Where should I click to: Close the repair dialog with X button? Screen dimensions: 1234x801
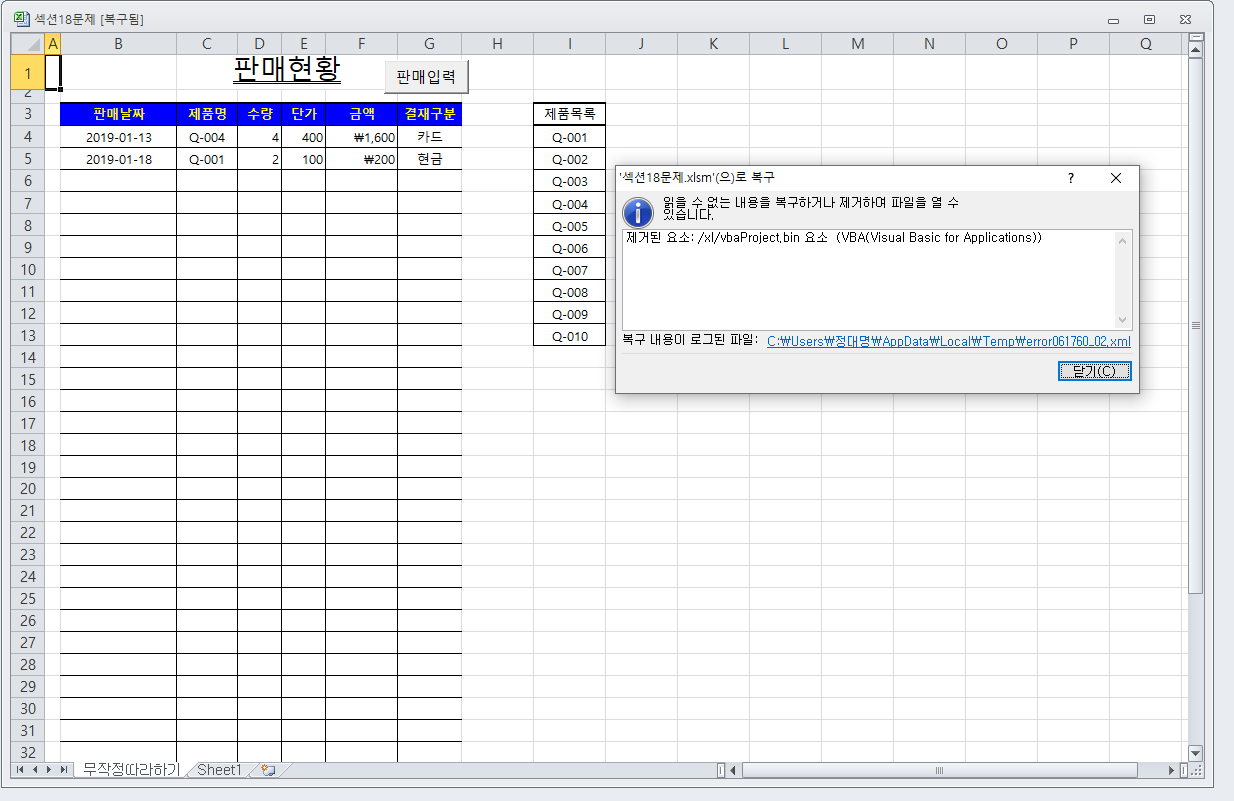[x=1116, y=178]
